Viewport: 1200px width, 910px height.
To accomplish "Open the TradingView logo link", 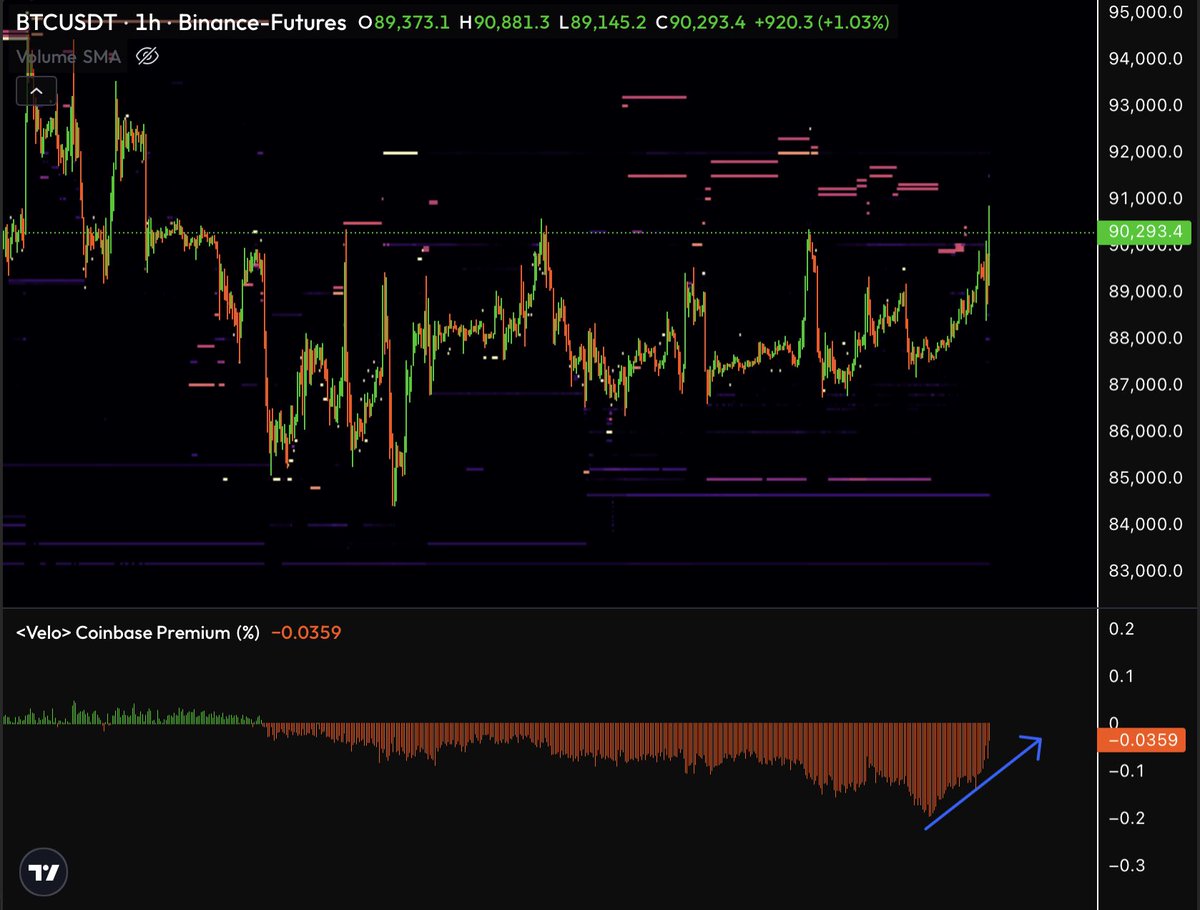I will pos(42,872).
